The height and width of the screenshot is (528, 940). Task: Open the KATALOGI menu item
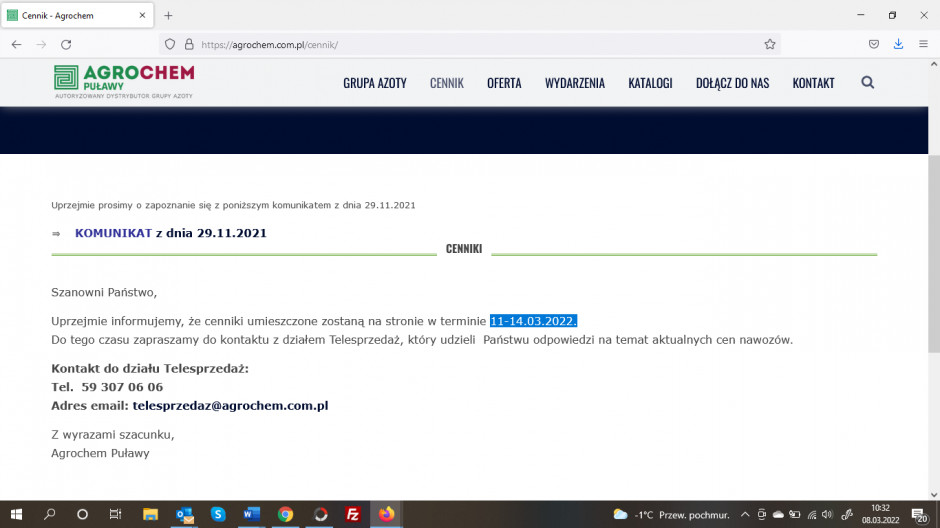(x=650, y=83)
